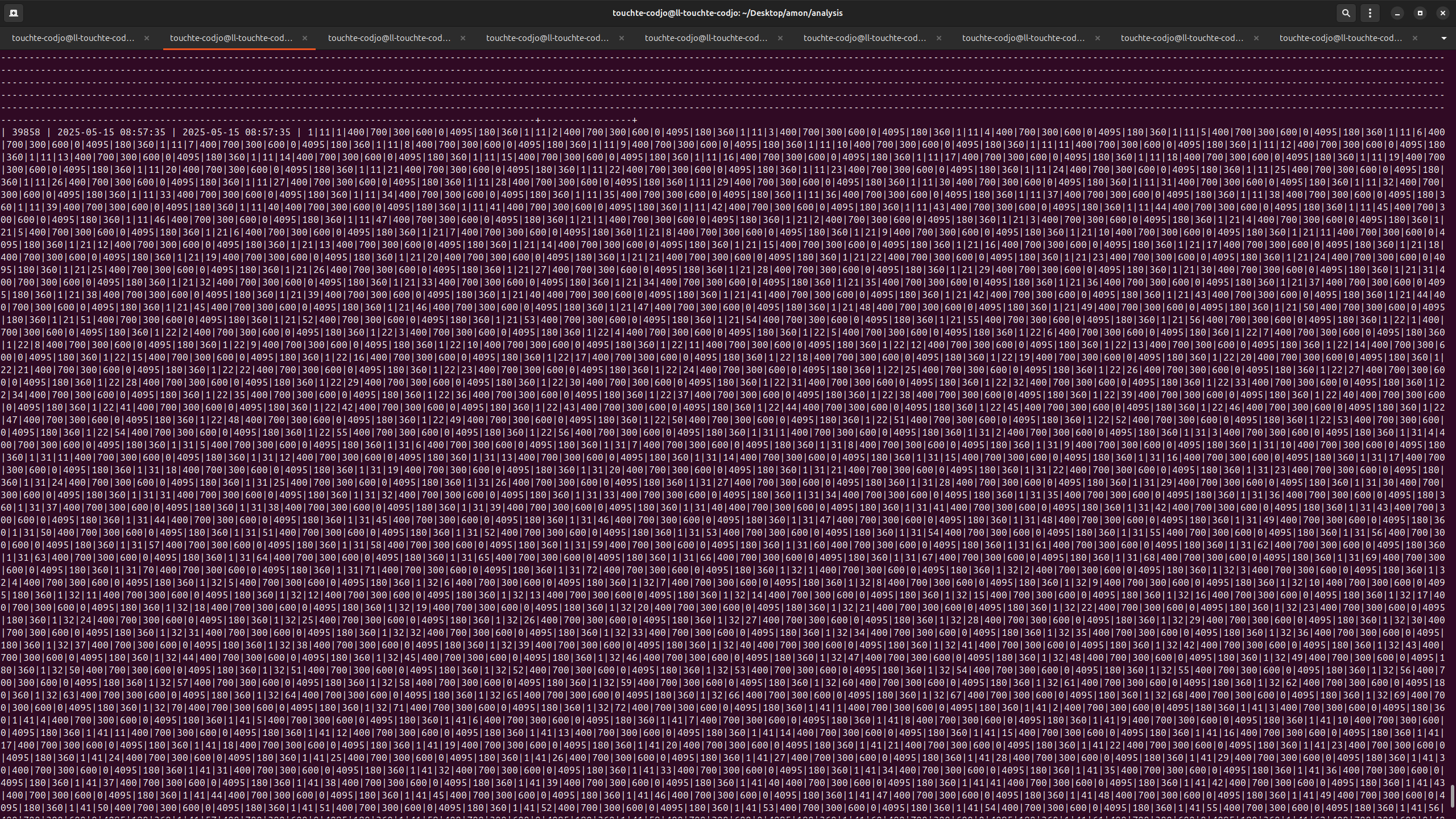Close the eighth terminal tab

click(x=1256, y=38)
